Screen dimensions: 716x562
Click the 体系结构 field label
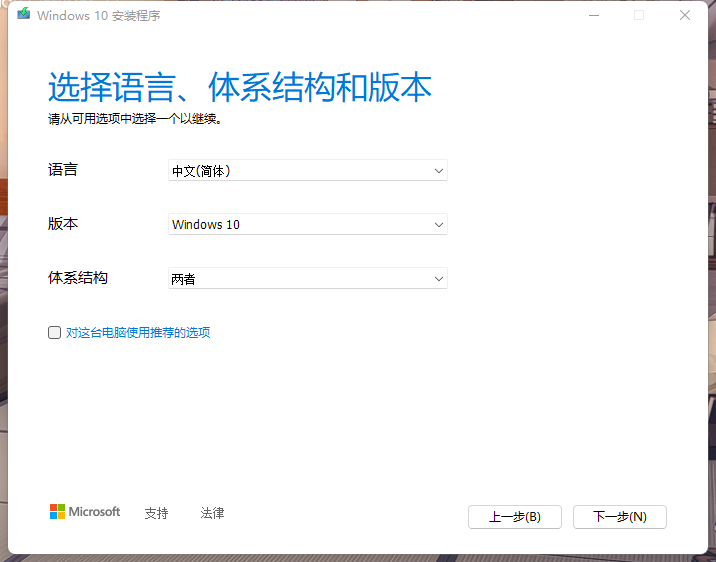pos(78,278)
